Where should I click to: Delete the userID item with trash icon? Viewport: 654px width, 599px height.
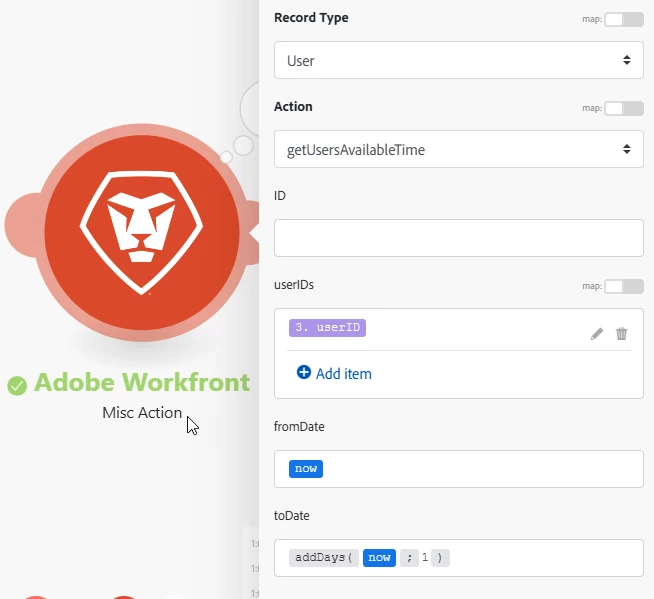coord(621,334)
